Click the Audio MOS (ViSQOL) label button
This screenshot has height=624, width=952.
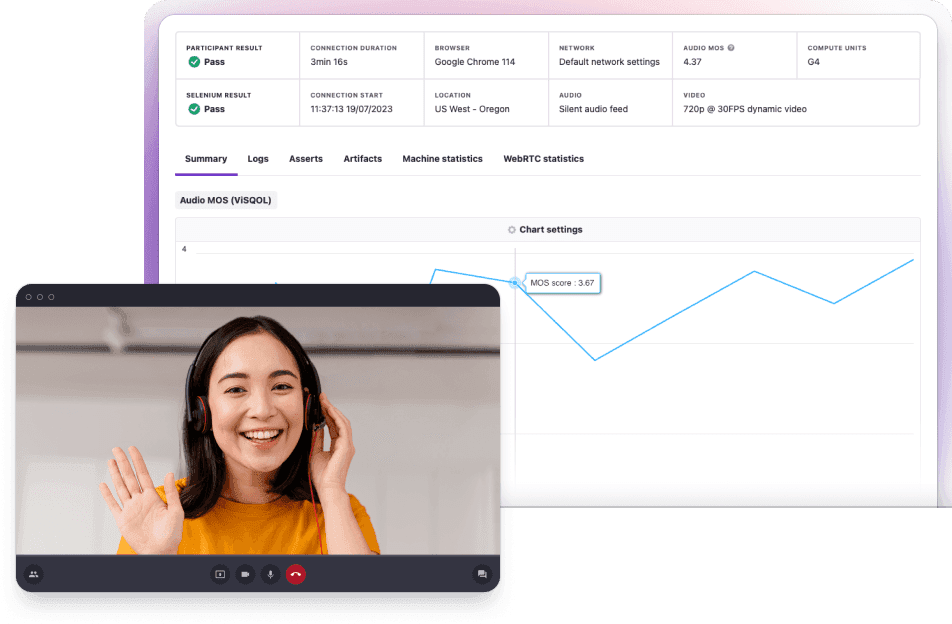tap(225, 200)
